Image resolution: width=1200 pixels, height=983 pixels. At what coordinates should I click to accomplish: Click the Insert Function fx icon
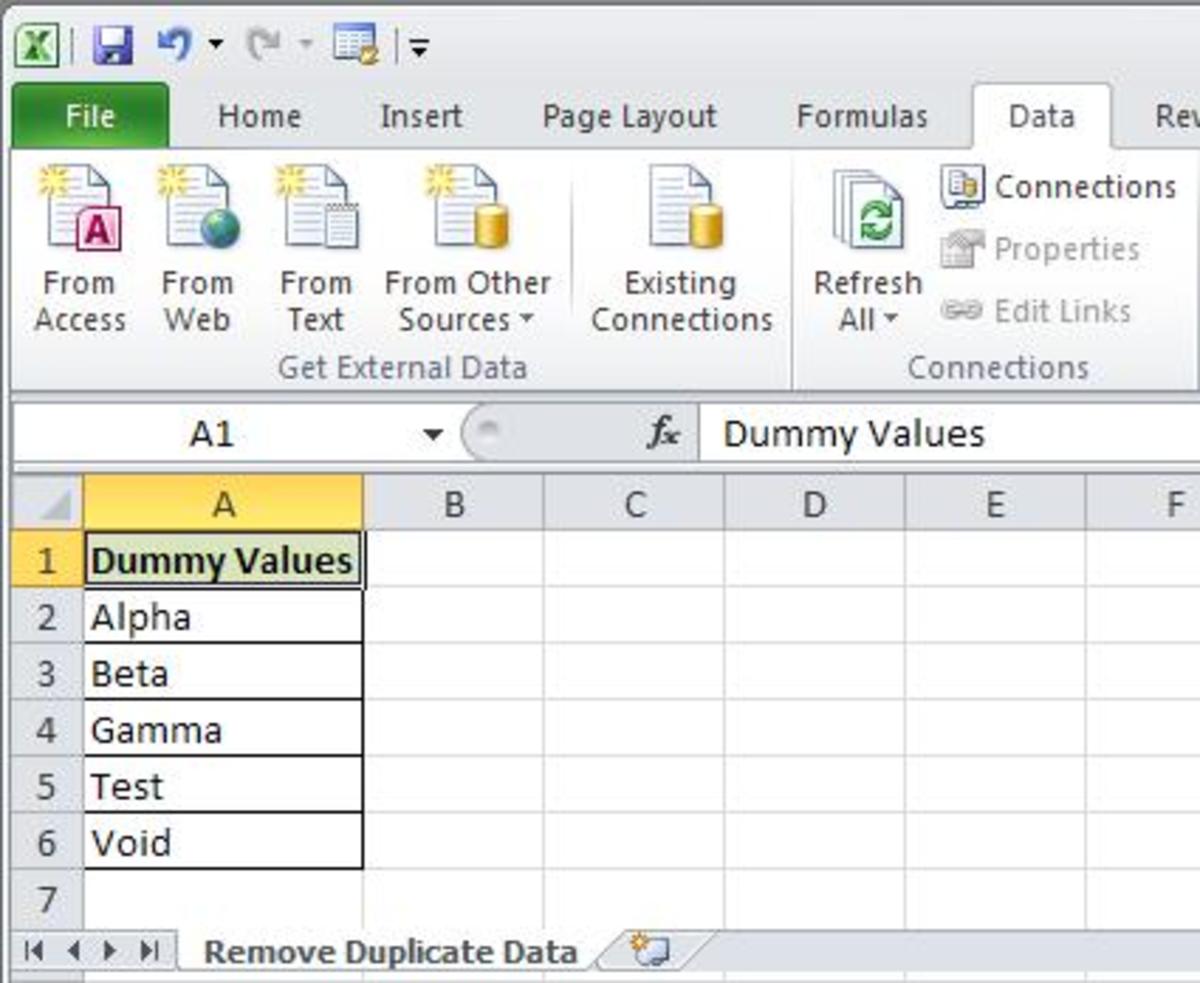coord(662,433)
